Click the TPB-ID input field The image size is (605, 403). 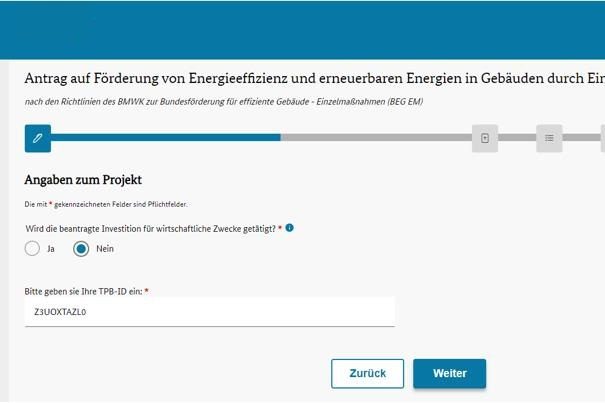pyautogui.click(x=209, y=312)
